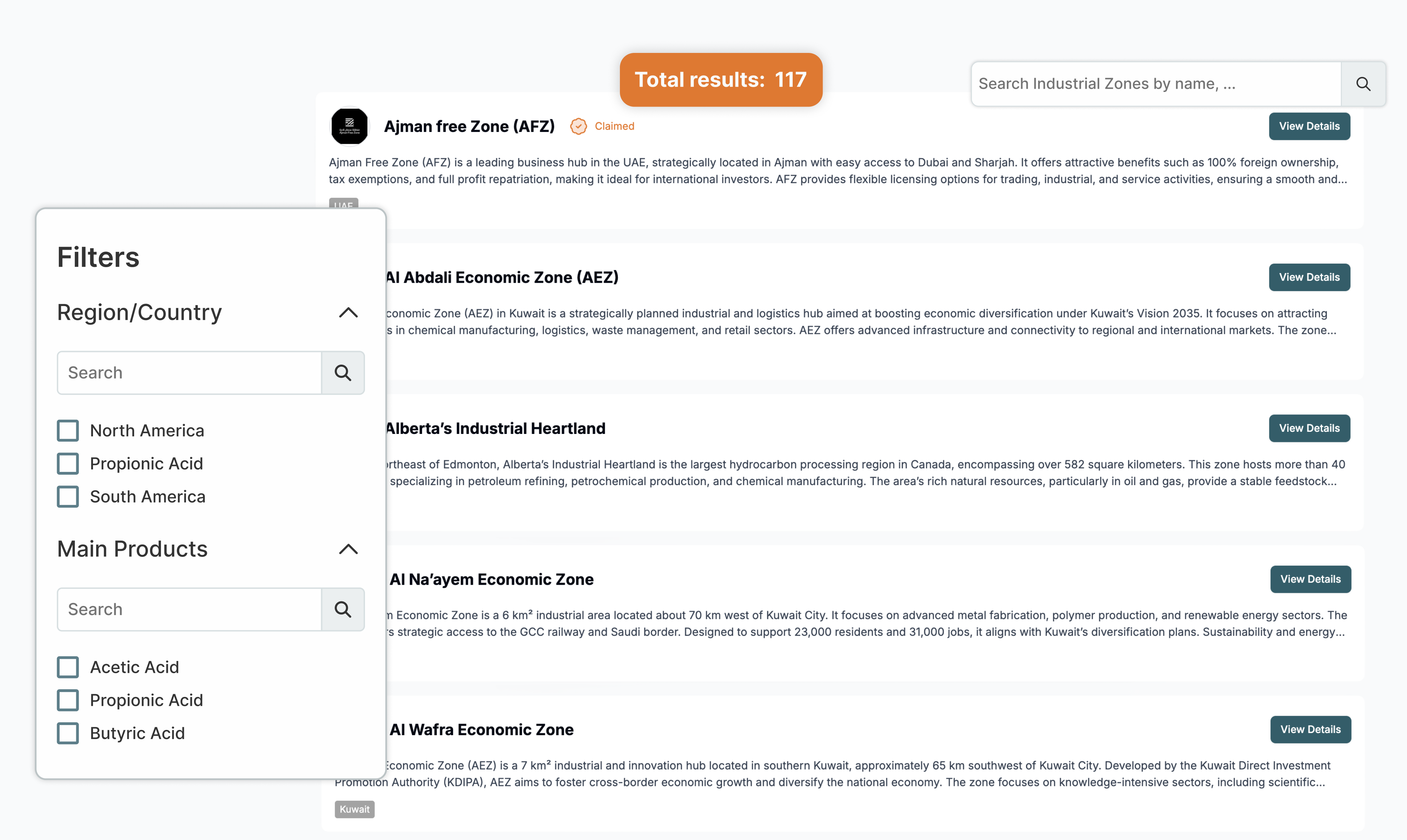Click the Claimed verification badge icon
Image resolution: width=1407 pixels, height=840 pixels.
tap(578, 126)
